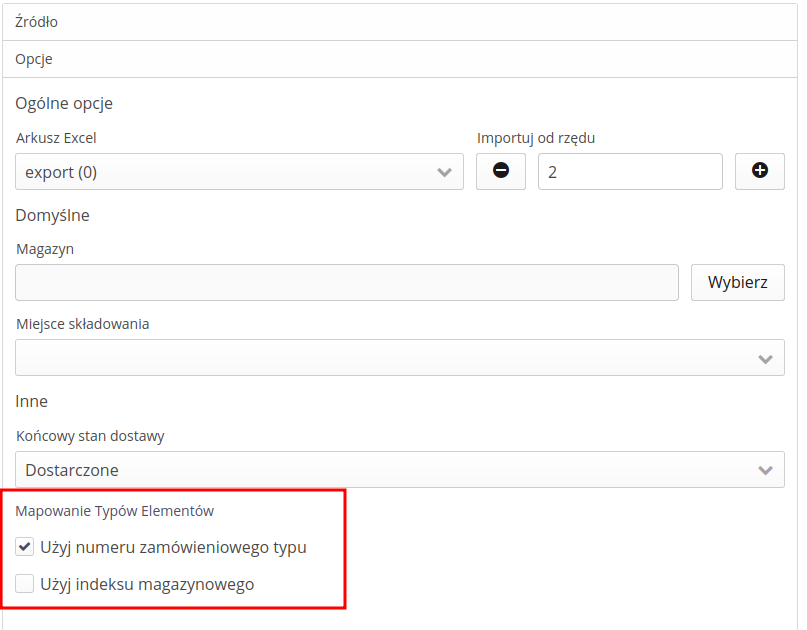The image size is (807, 630).
Task: Click the Użyj indeksu magazynowego label text
Action: (x=147, y=584)
